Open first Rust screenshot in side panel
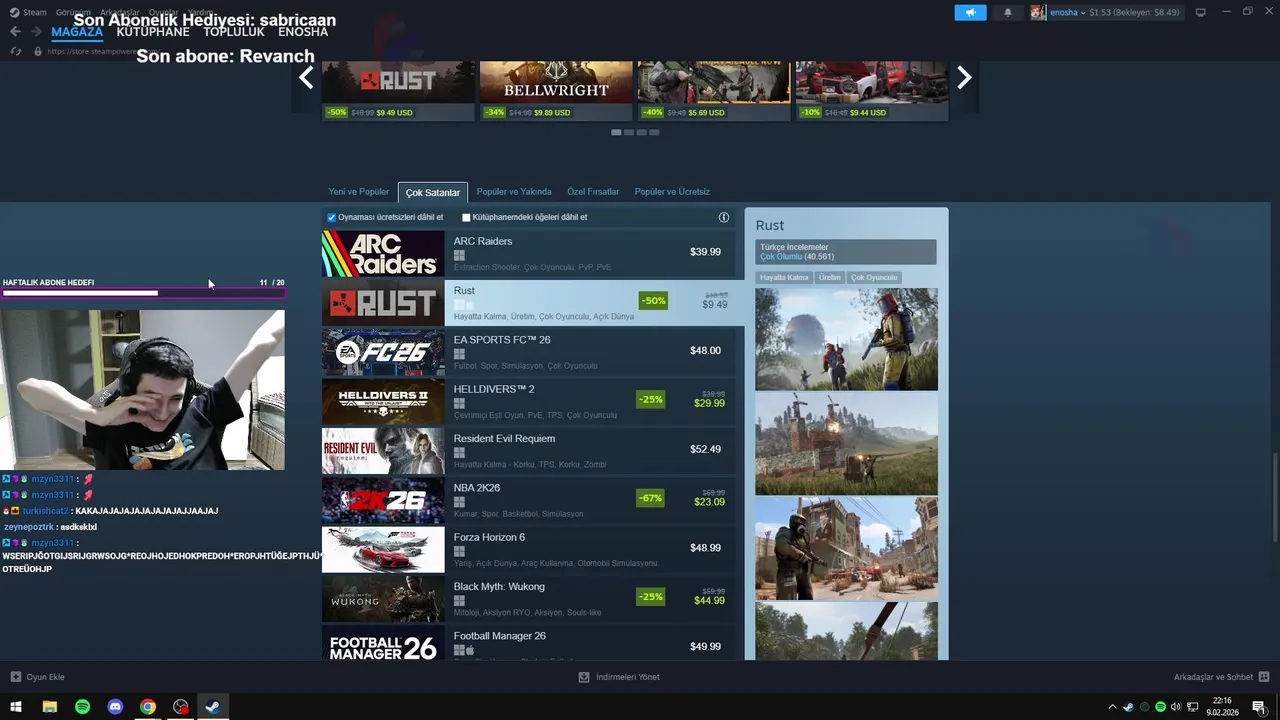 846,339
